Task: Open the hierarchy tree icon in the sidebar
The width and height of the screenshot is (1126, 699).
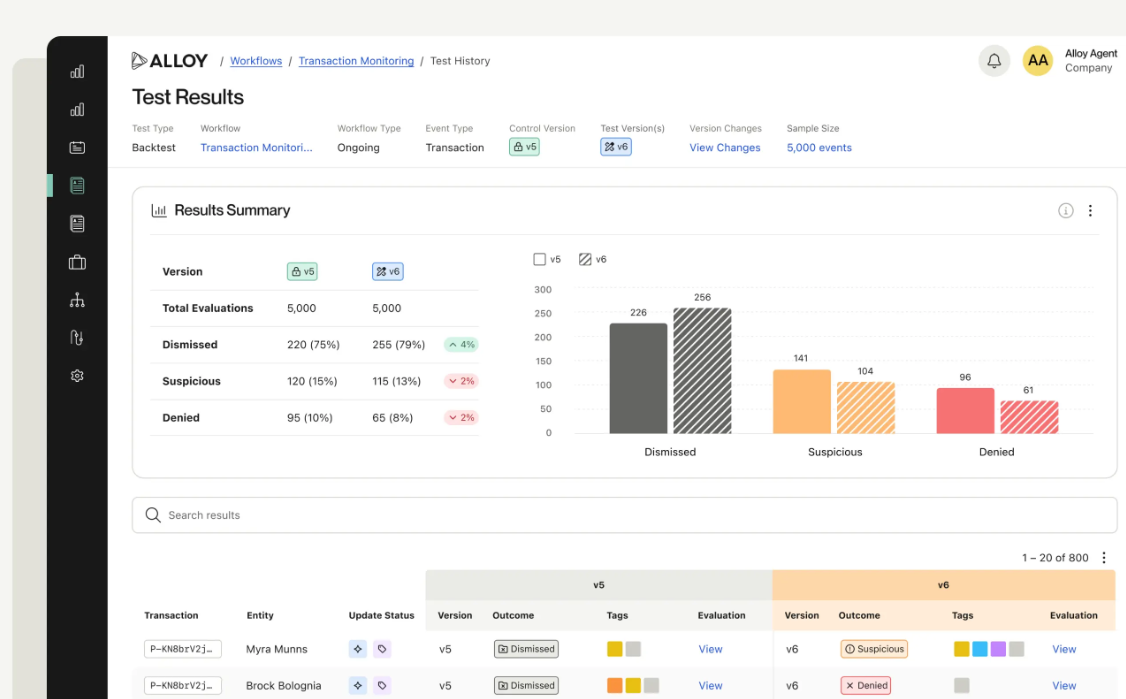Action: point(77,300)
